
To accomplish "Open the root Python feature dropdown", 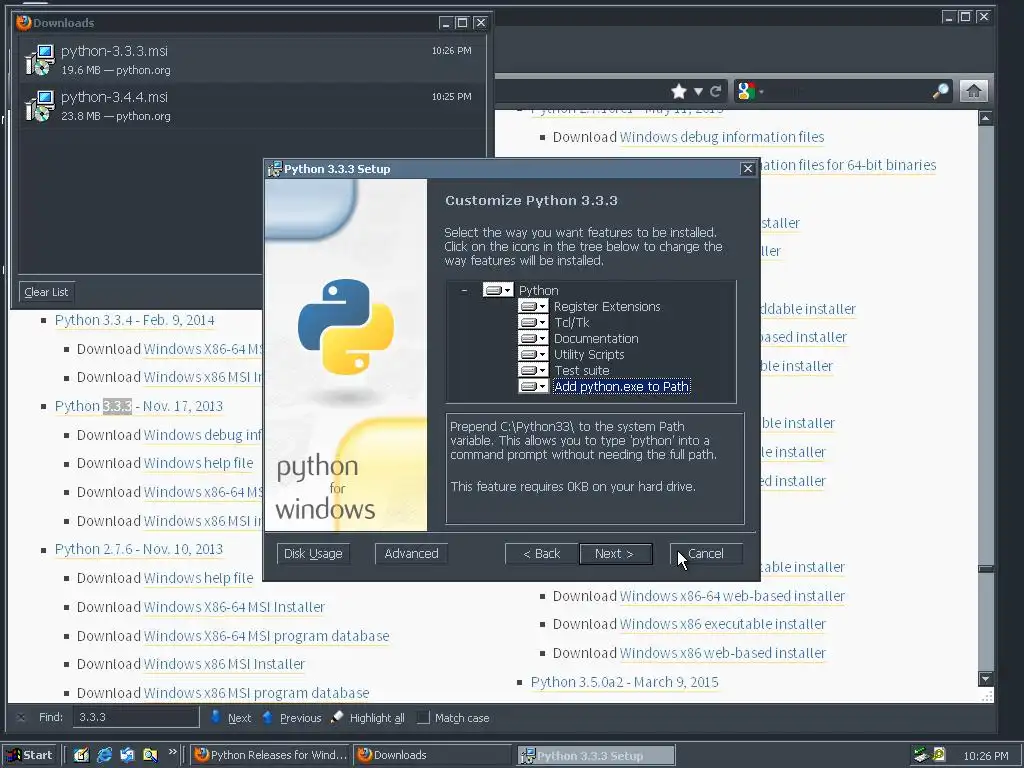I will point(498,290).
